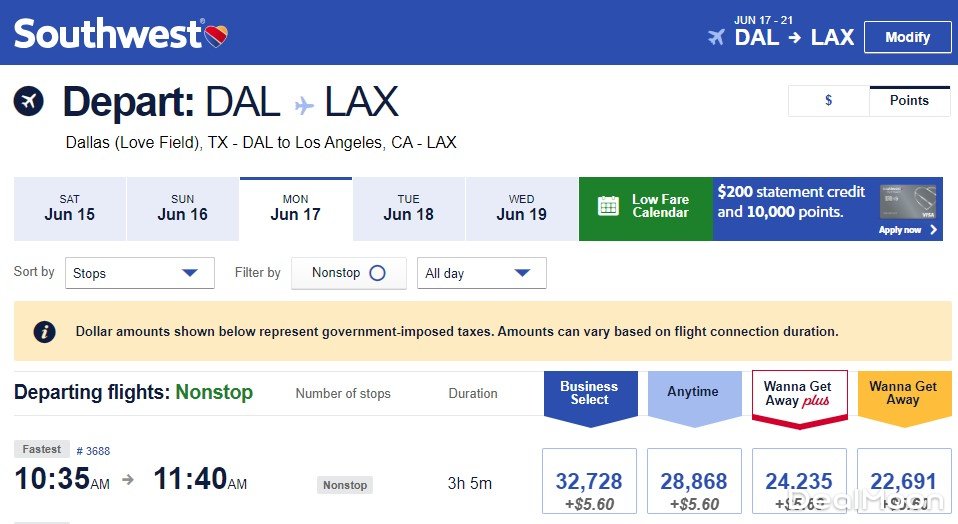Click the round Depart airplane icon
The image size is (958, 524).
click(29, 101)
